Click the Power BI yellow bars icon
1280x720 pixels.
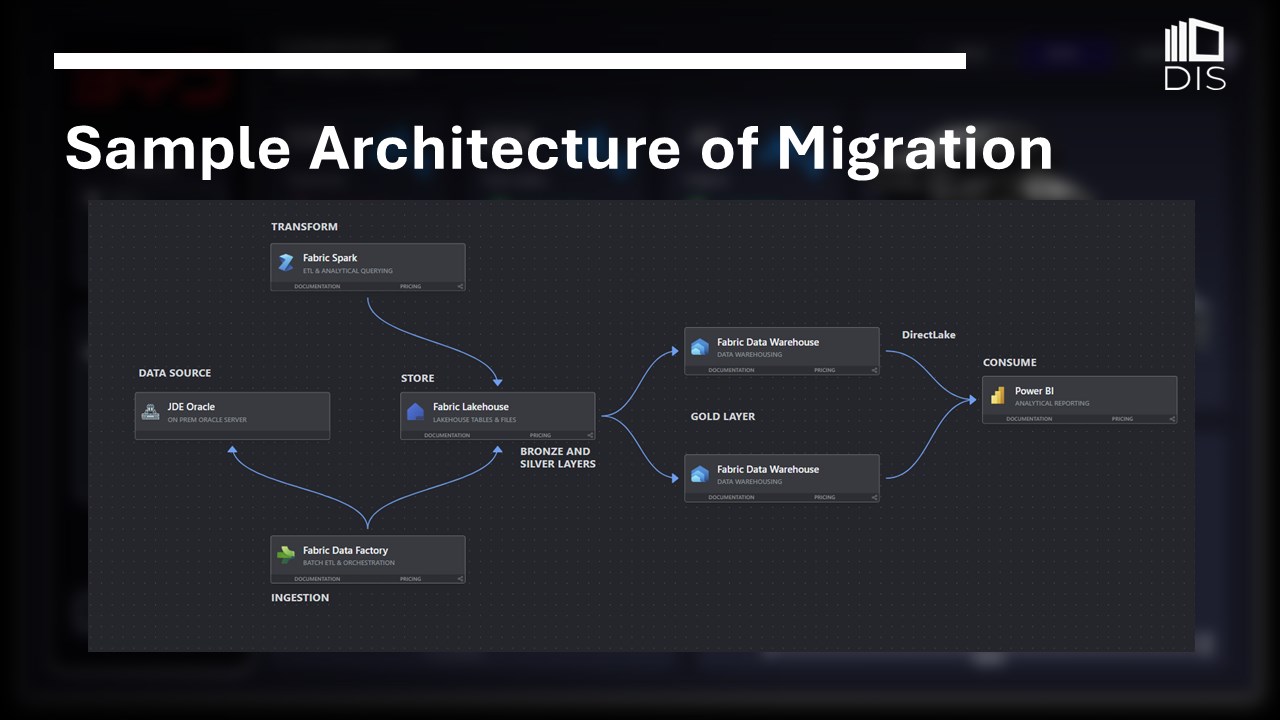click(x=997, y=396)
